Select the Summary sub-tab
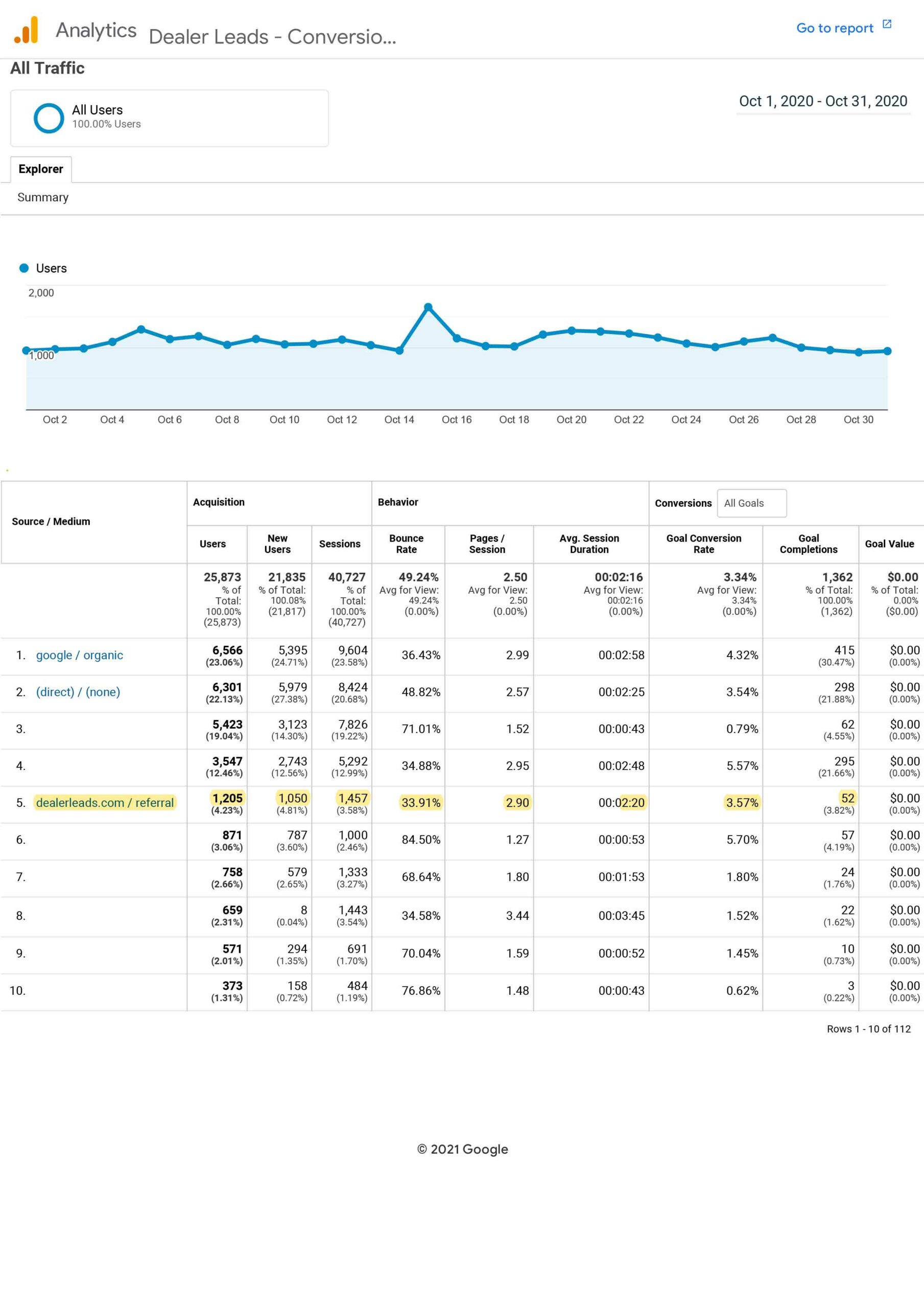Screen dimensions: 924x1308 [x=43, y=197]
